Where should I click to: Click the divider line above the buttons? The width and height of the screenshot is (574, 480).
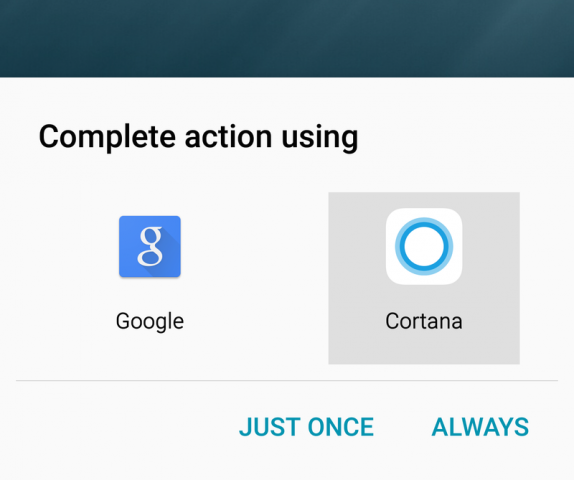tap(287, 380)
